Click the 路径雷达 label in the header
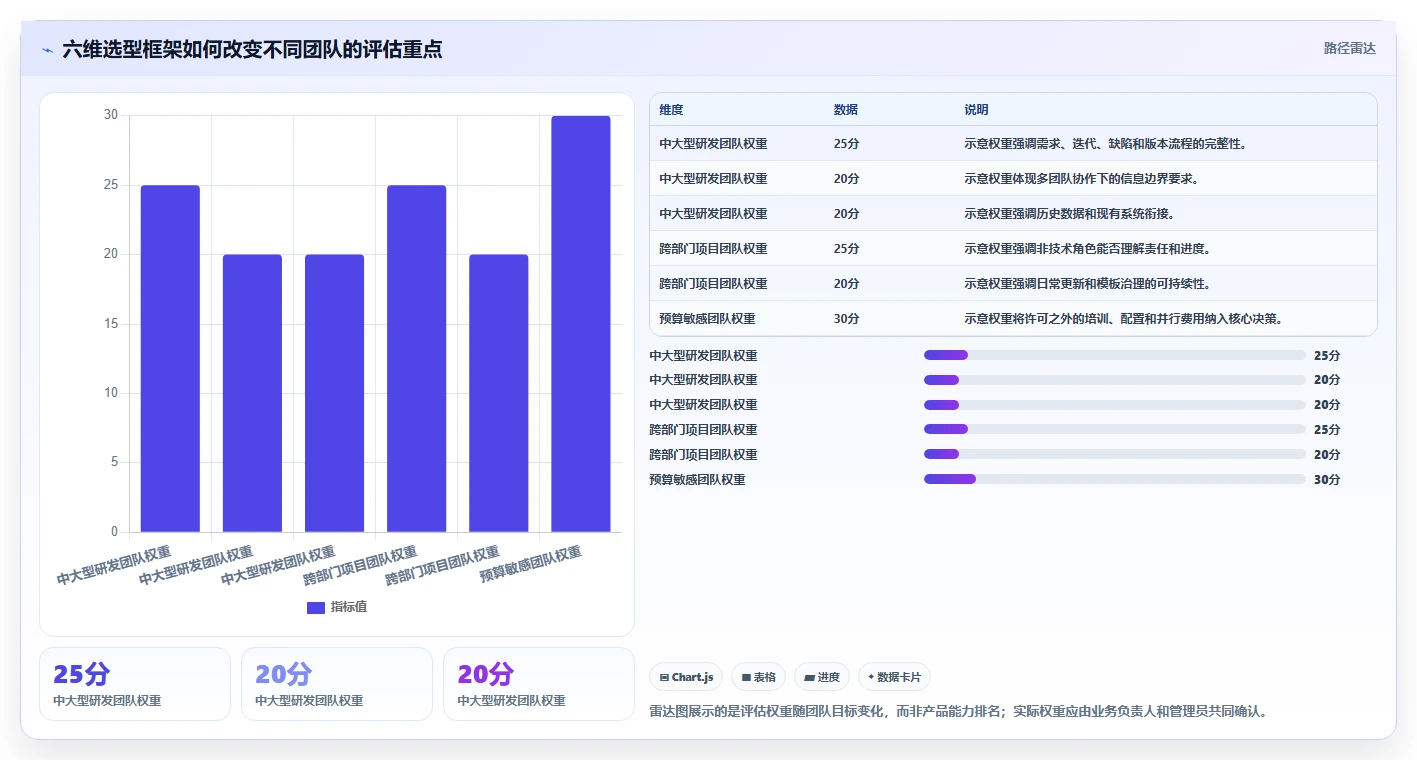This screenshot has width=1417, height=760. pos(1349,48)
